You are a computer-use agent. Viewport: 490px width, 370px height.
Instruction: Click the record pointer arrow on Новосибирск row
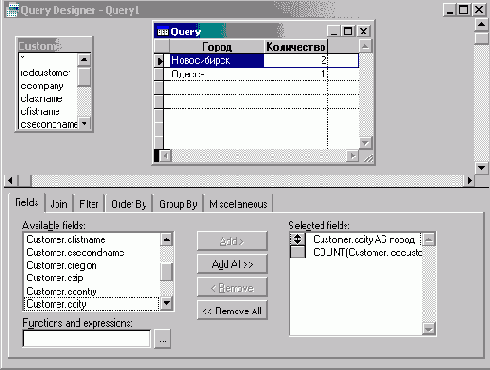pyautogui.click(x=160, y=61)
